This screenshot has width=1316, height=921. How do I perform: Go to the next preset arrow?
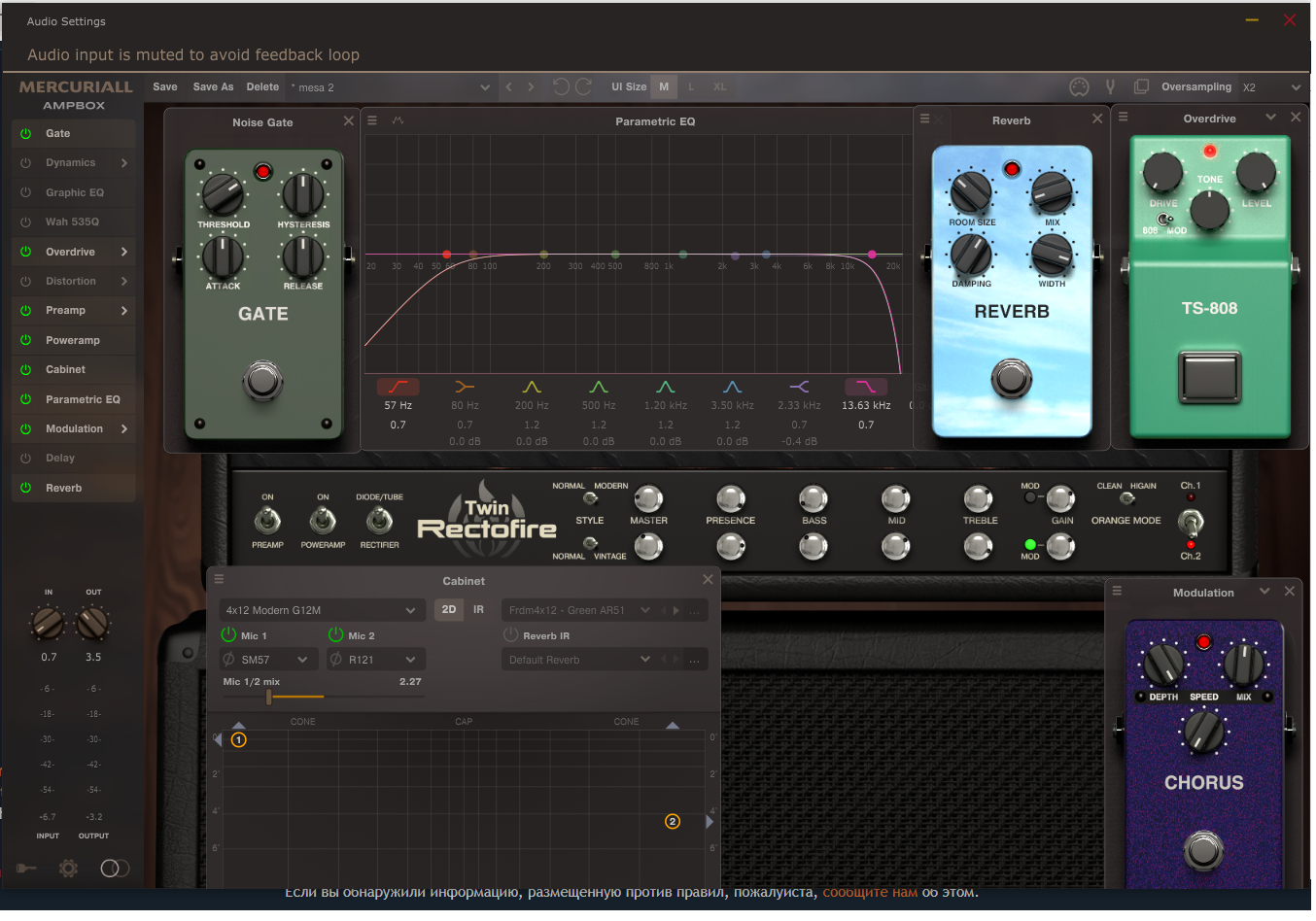tap(531, 87)
